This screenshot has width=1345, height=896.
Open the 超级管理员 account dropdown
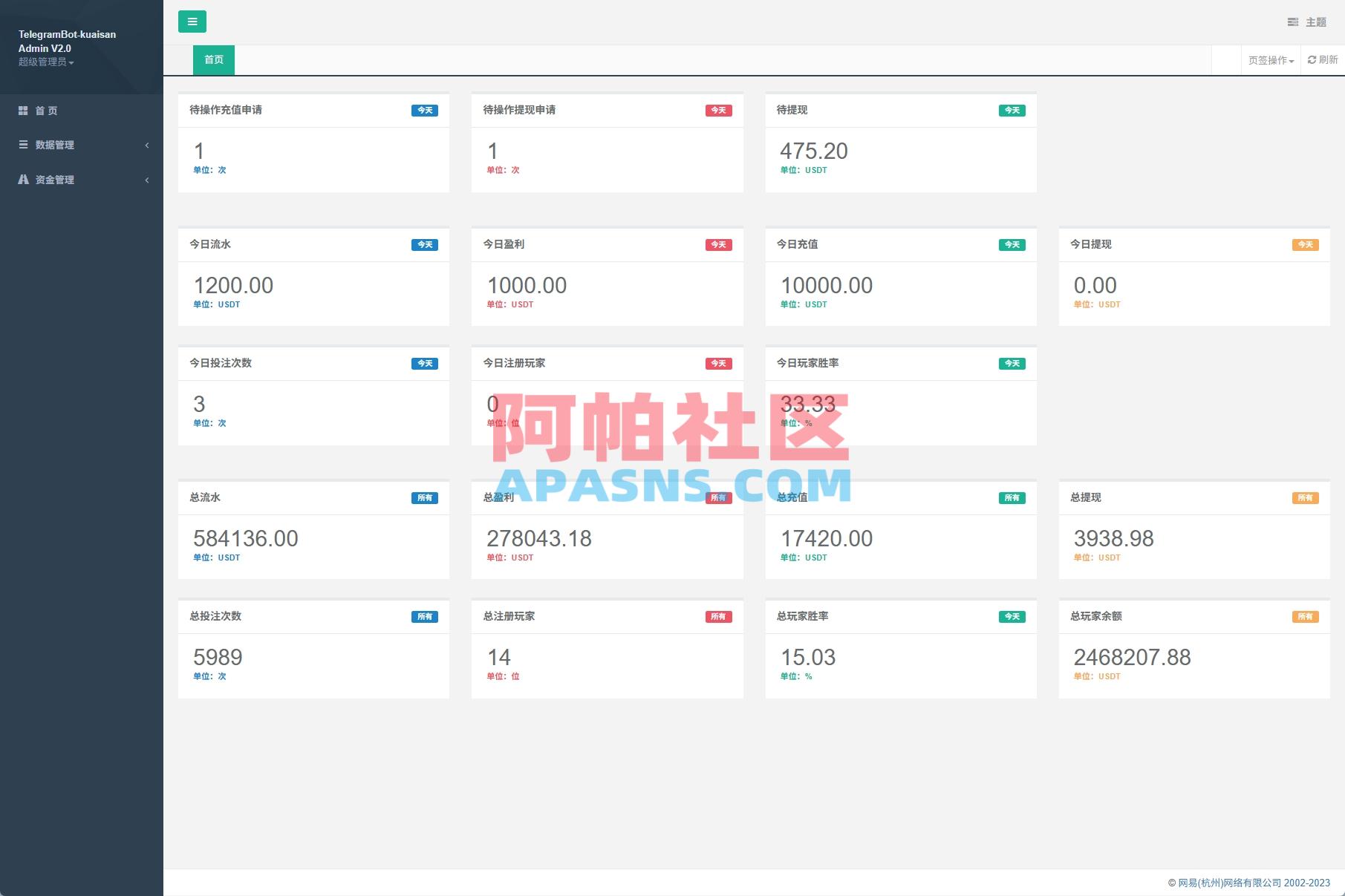[x=45, y=62]
